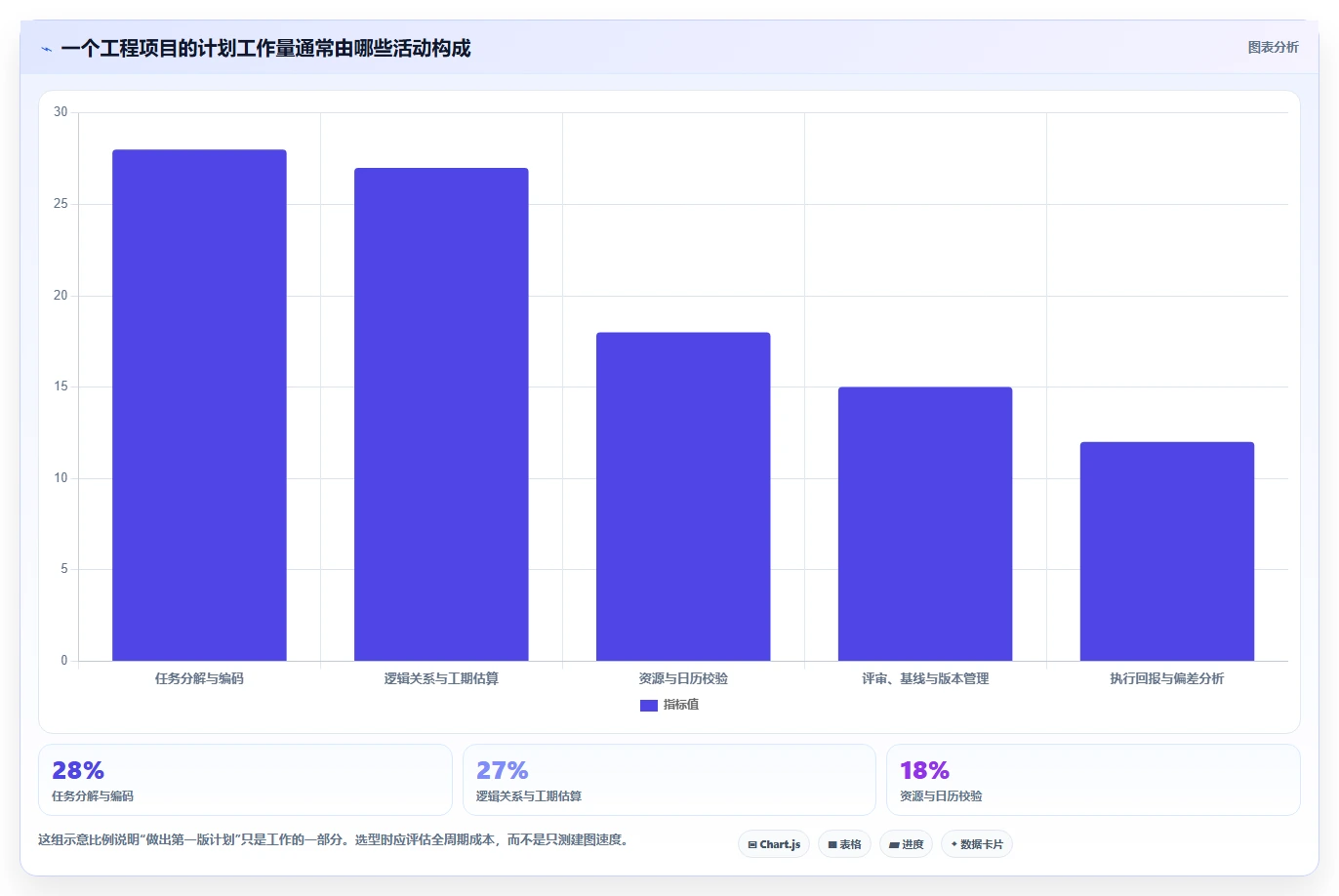Viewport: 1339px width, 896px height.
Task: Toggle the 指标值 legend color swatch
Action: [649, 706]
